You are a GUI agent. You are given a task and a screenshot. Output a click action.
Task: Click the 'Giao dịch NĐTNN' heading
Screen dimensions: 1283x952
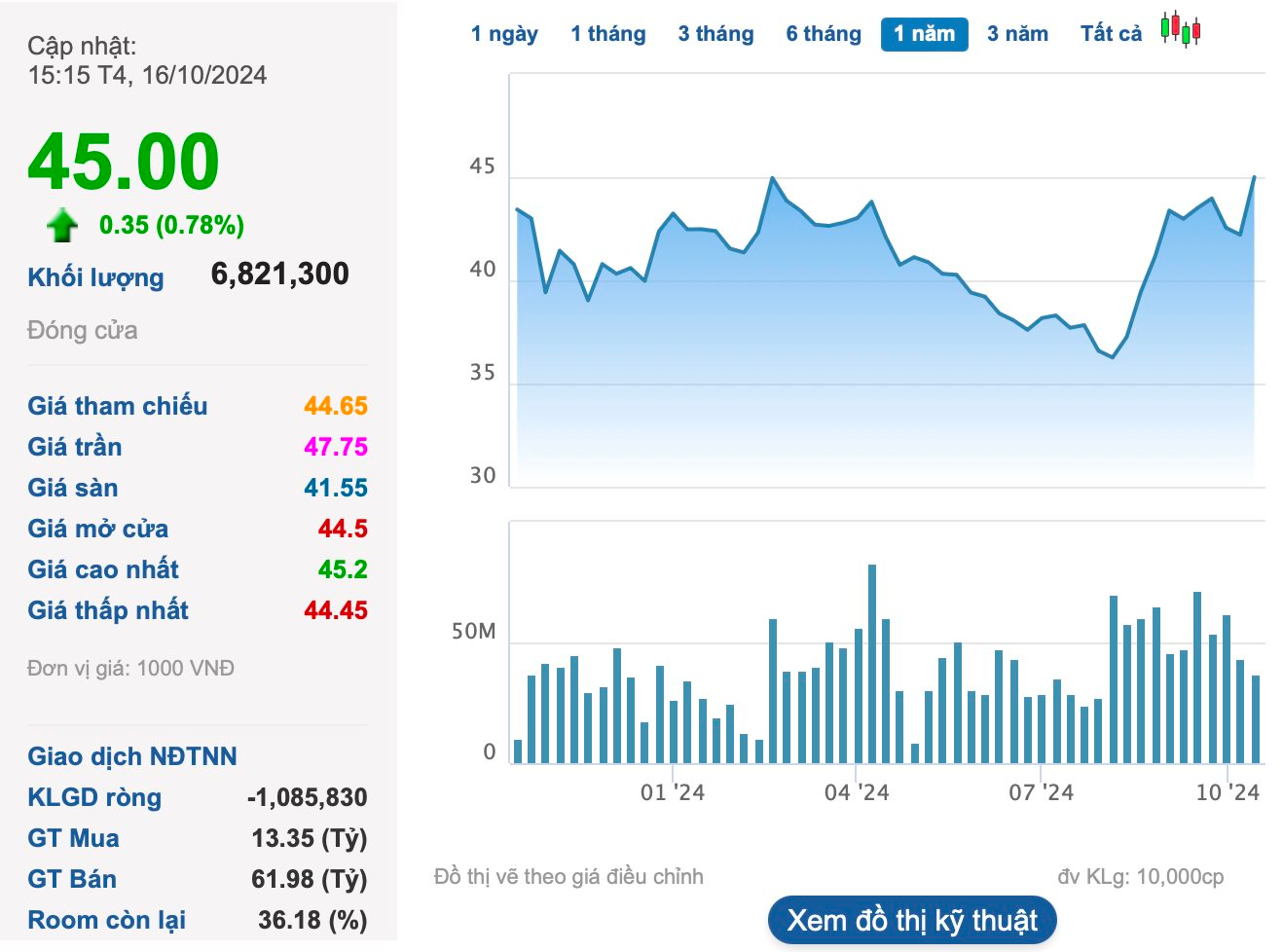132,756
